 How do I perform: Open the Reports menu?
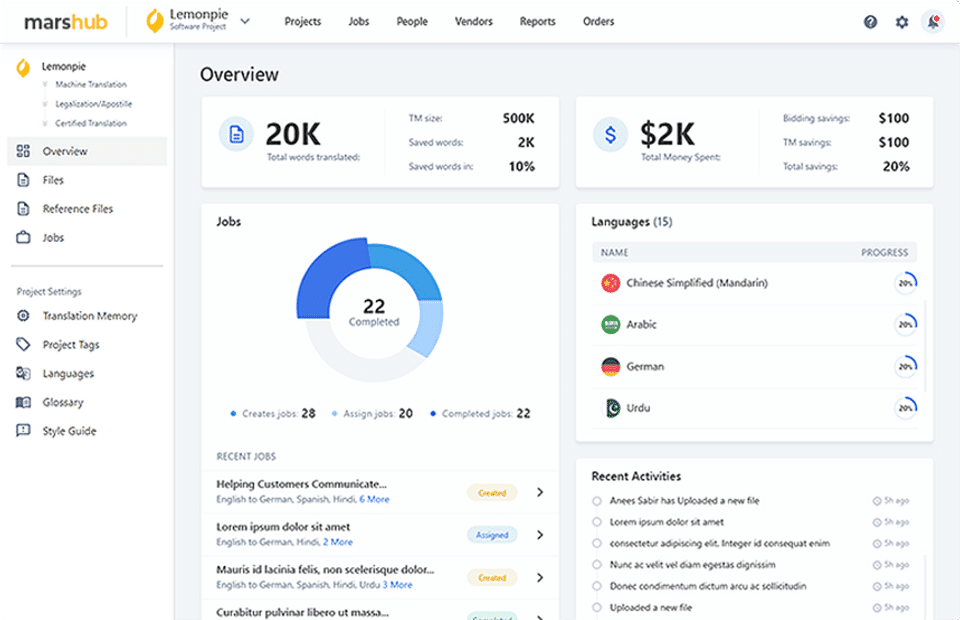point(538,21)
